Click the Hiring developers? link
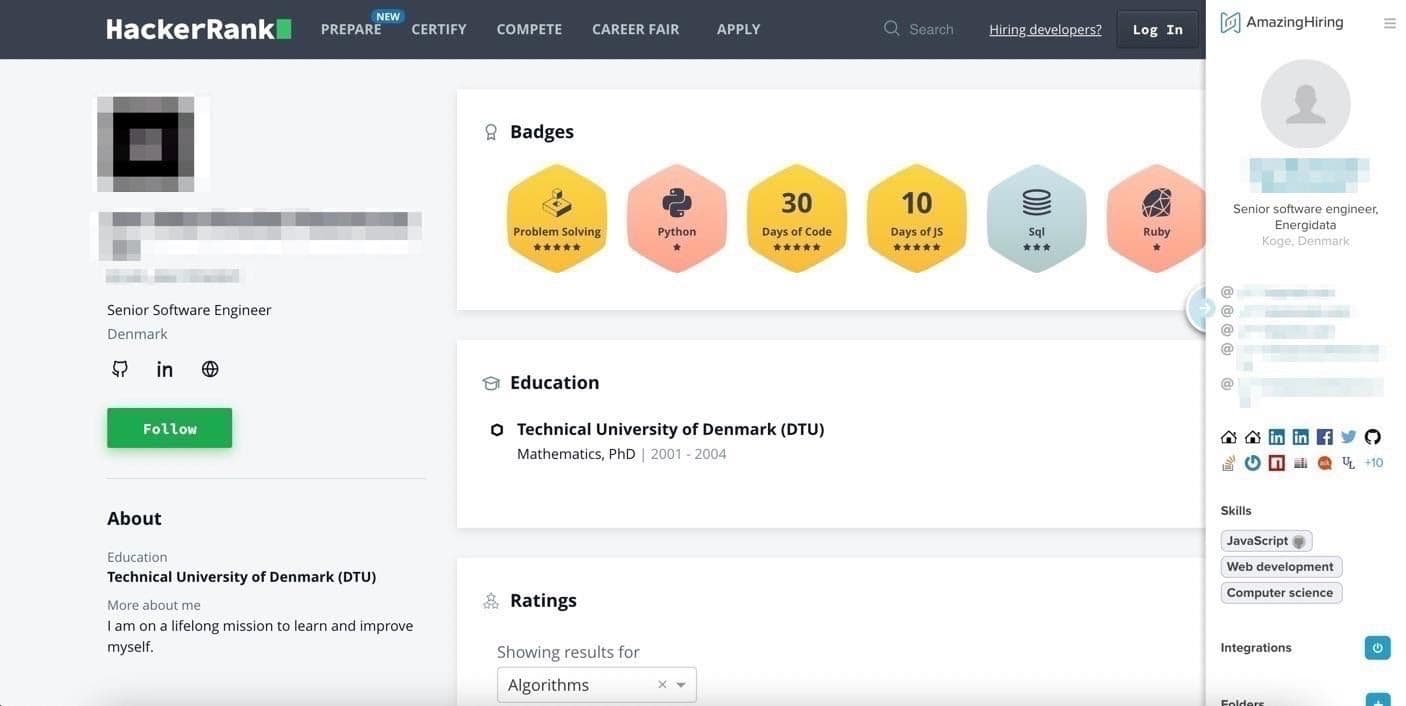 [x=1045, y=29]
